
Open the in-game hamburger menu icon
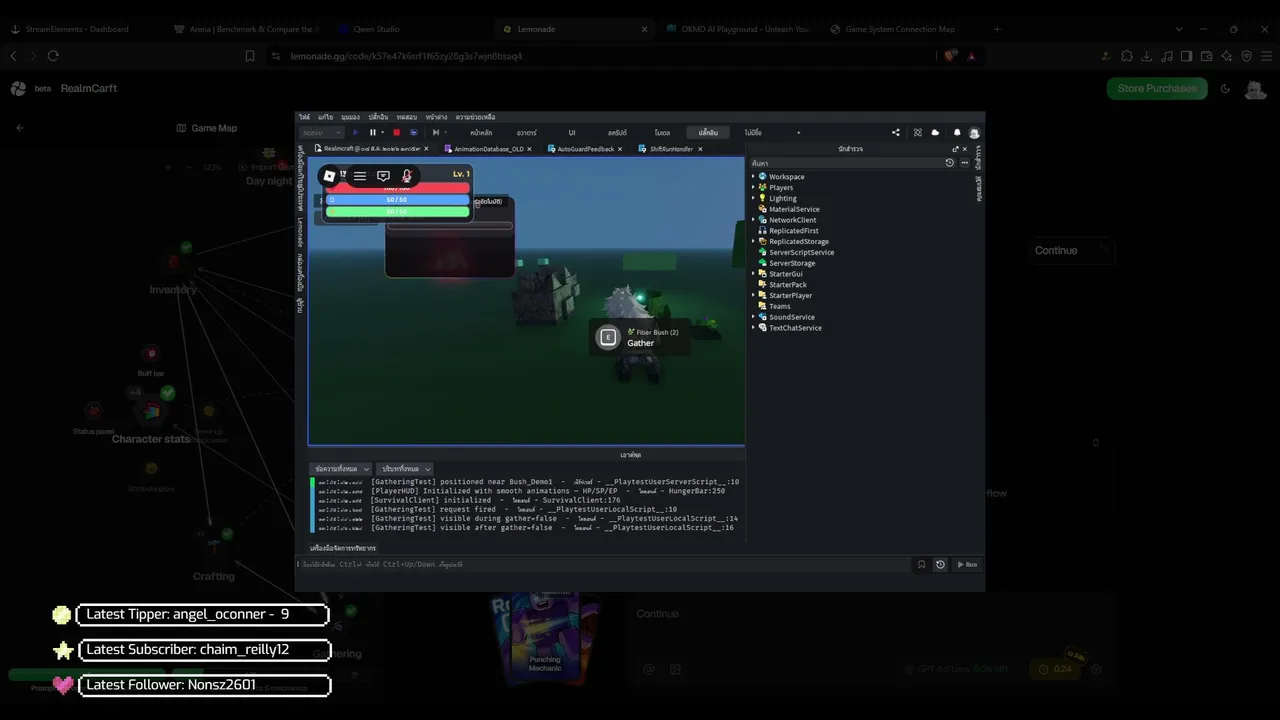(x=360, y=176)
